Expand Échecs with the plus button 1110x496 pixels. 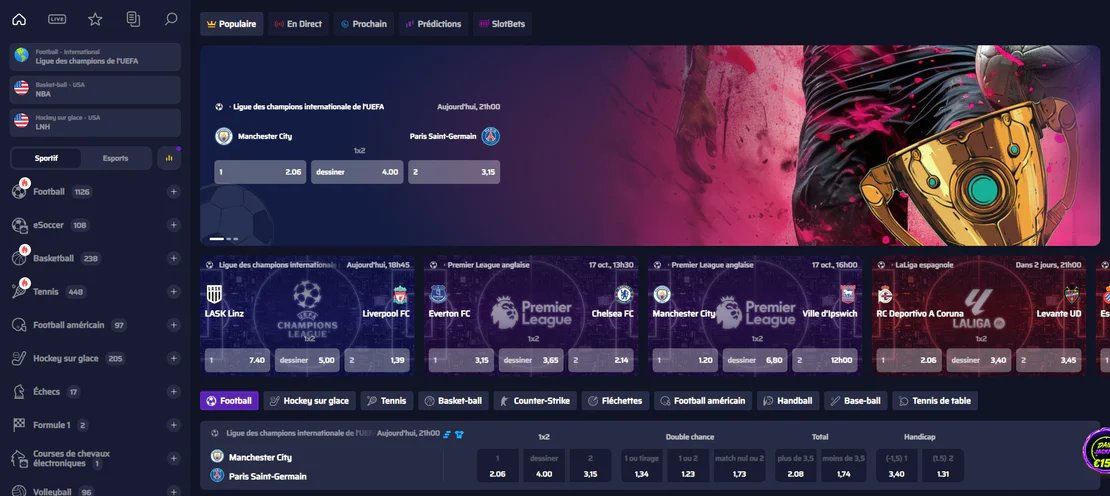173,391
